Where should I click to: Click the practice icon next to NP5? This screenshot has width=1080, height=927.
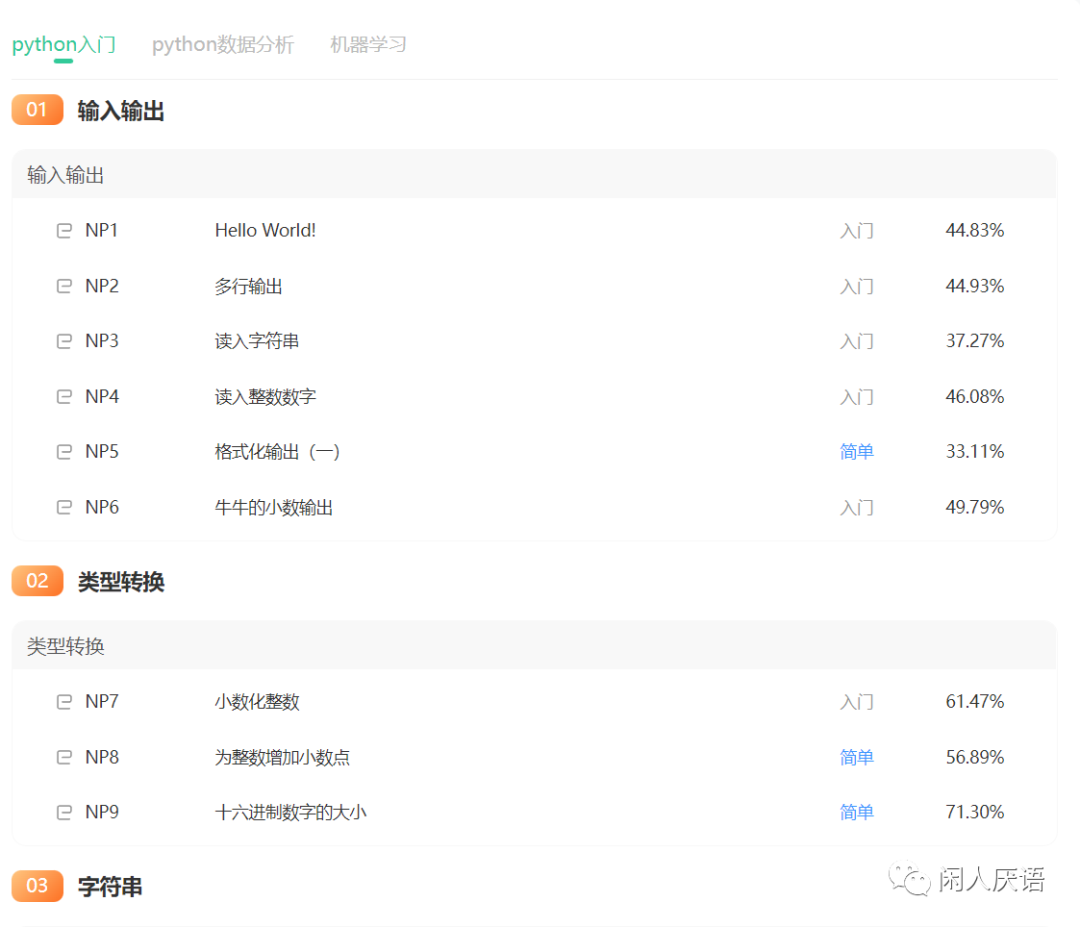click(63, 451)
